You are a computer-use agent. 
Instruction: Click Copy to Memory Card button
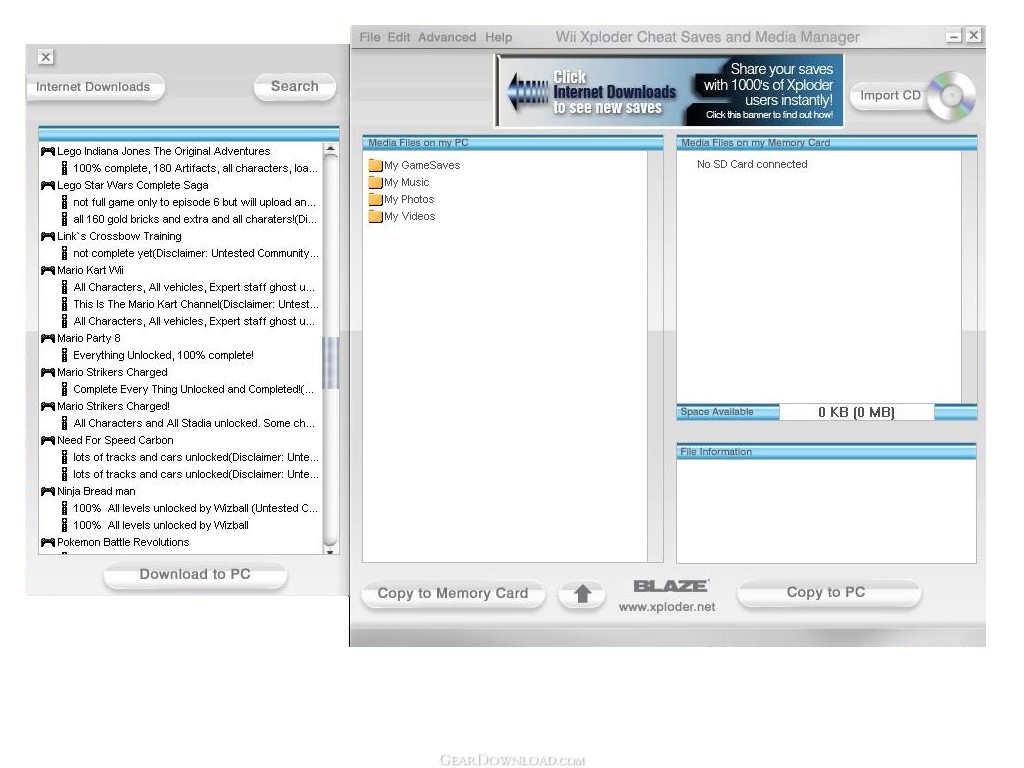tap(453, 594)
